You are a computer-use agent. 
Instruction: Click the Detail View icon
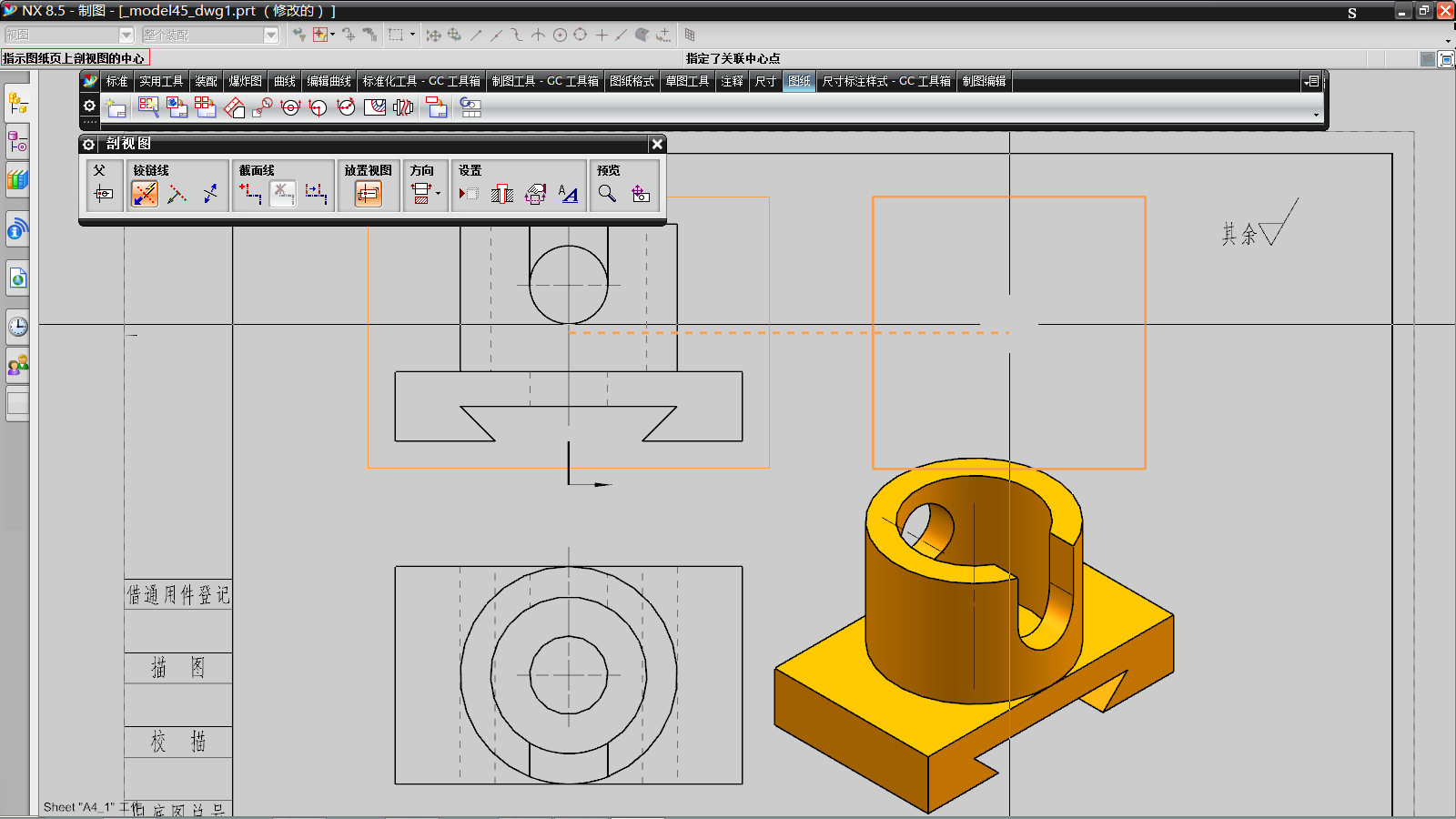pos(263,107)
